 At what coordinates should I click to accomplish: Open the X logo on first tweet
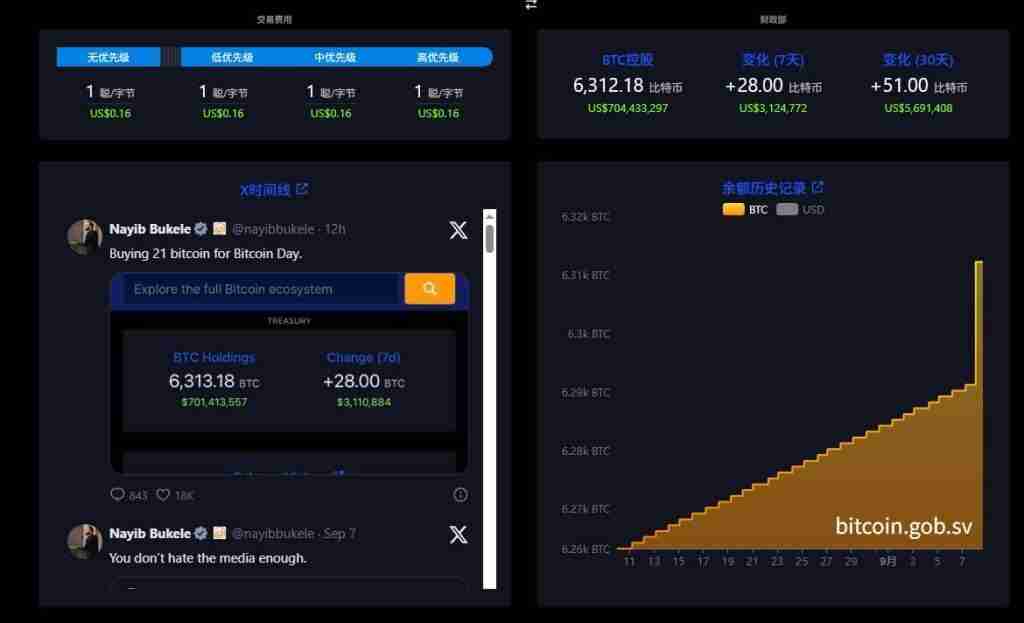tap(458, 230)
